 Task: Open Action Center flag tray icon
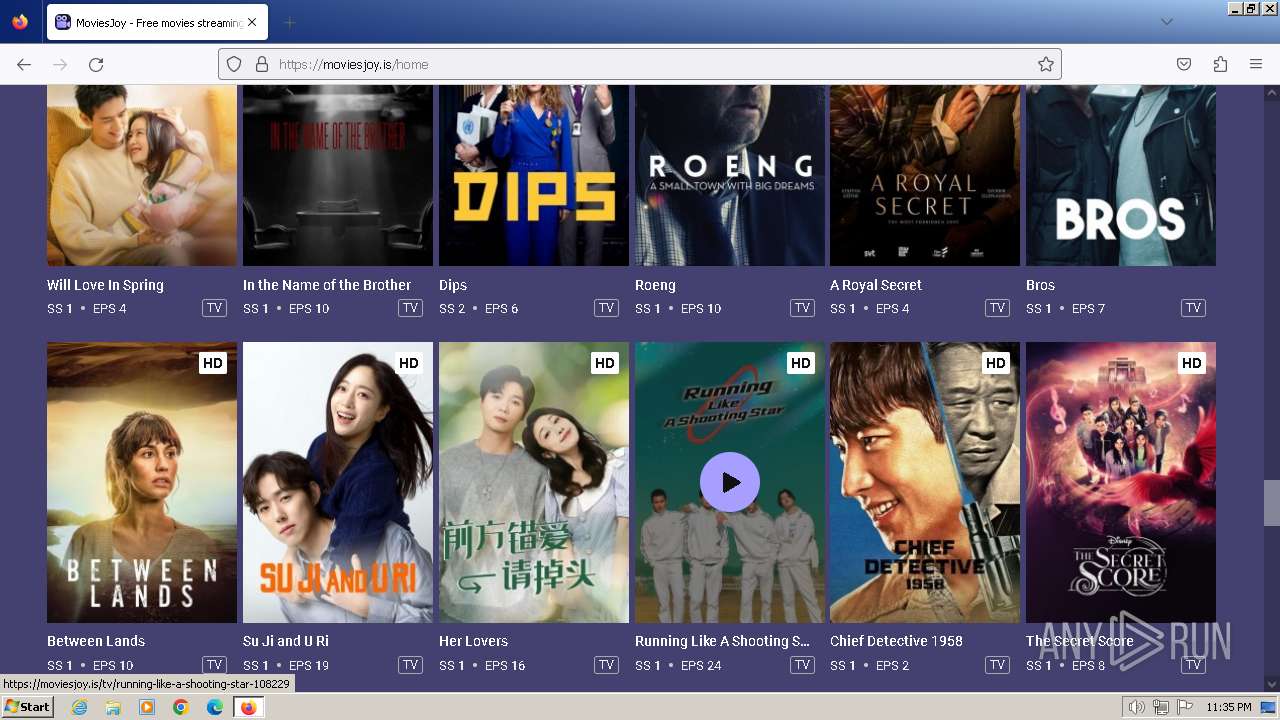point(1185,707)
